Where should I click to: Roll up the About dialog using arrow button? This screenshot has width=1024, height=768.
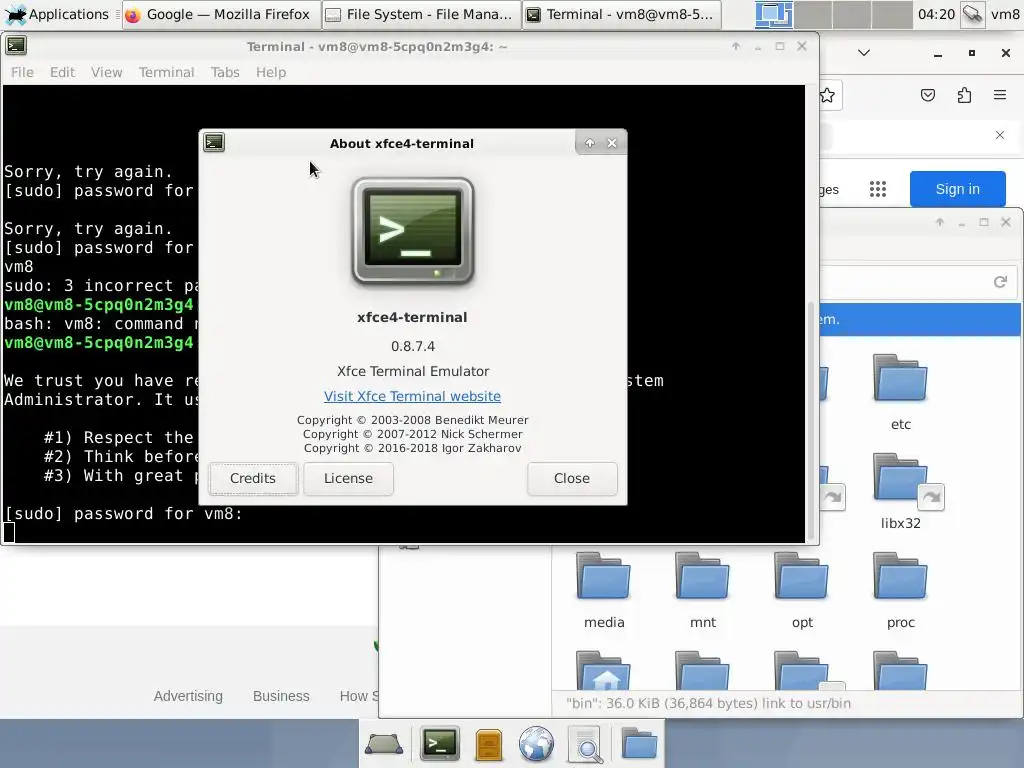coord(590,143)
